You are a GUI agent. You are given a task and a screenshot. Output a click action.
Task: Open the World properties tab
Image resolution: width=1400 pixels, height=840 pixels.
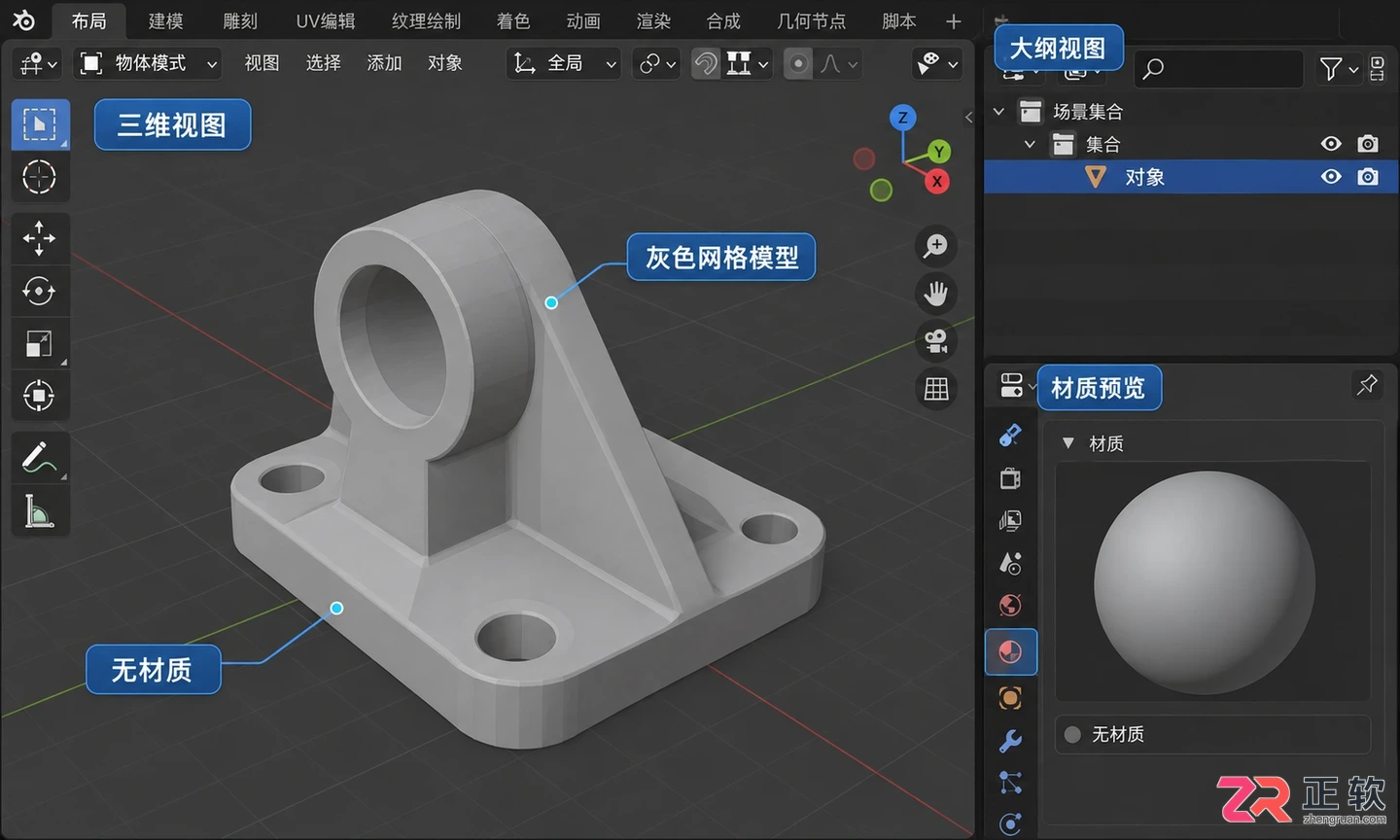point(1010,606)
